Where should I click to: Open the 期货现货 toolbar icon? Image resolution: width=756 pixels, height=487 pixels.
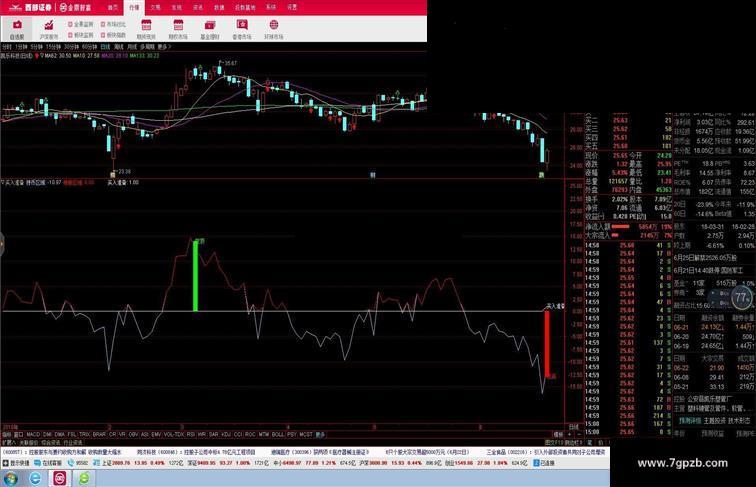click(x=146, y=29)
